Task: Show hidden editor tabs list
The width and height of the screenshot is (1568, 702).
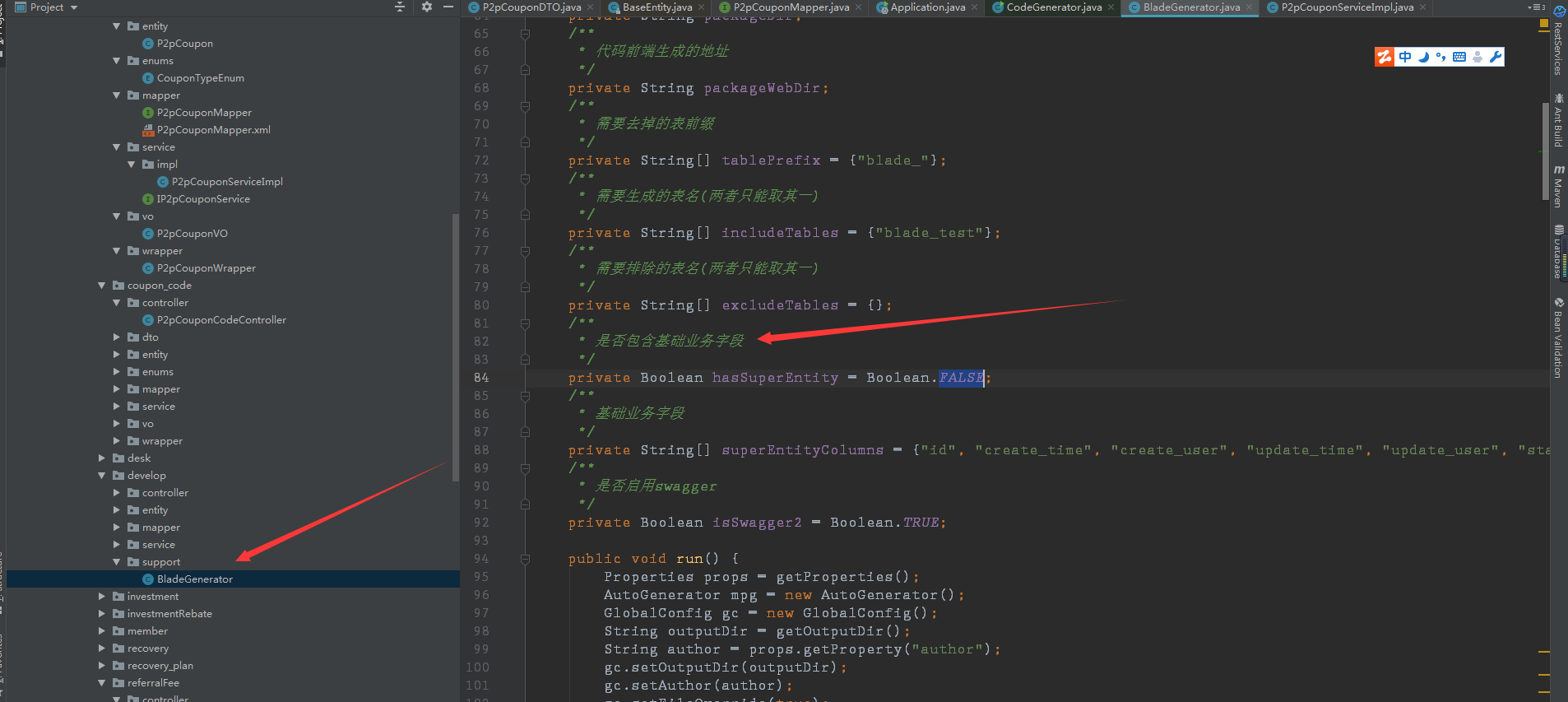Action: pyautogui.click(x=1536, y=7)
